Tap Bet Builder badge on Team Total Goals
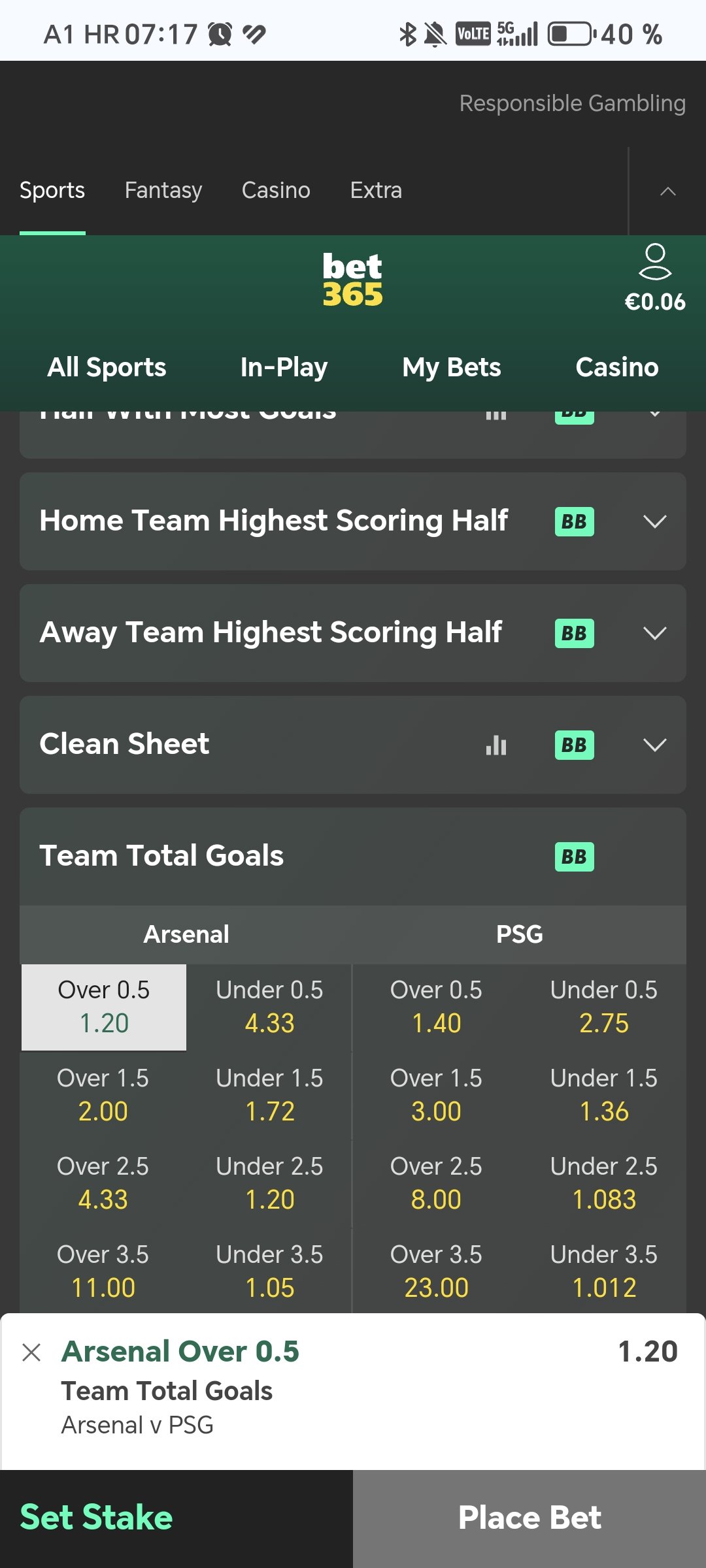 click(x=574, y=857)
